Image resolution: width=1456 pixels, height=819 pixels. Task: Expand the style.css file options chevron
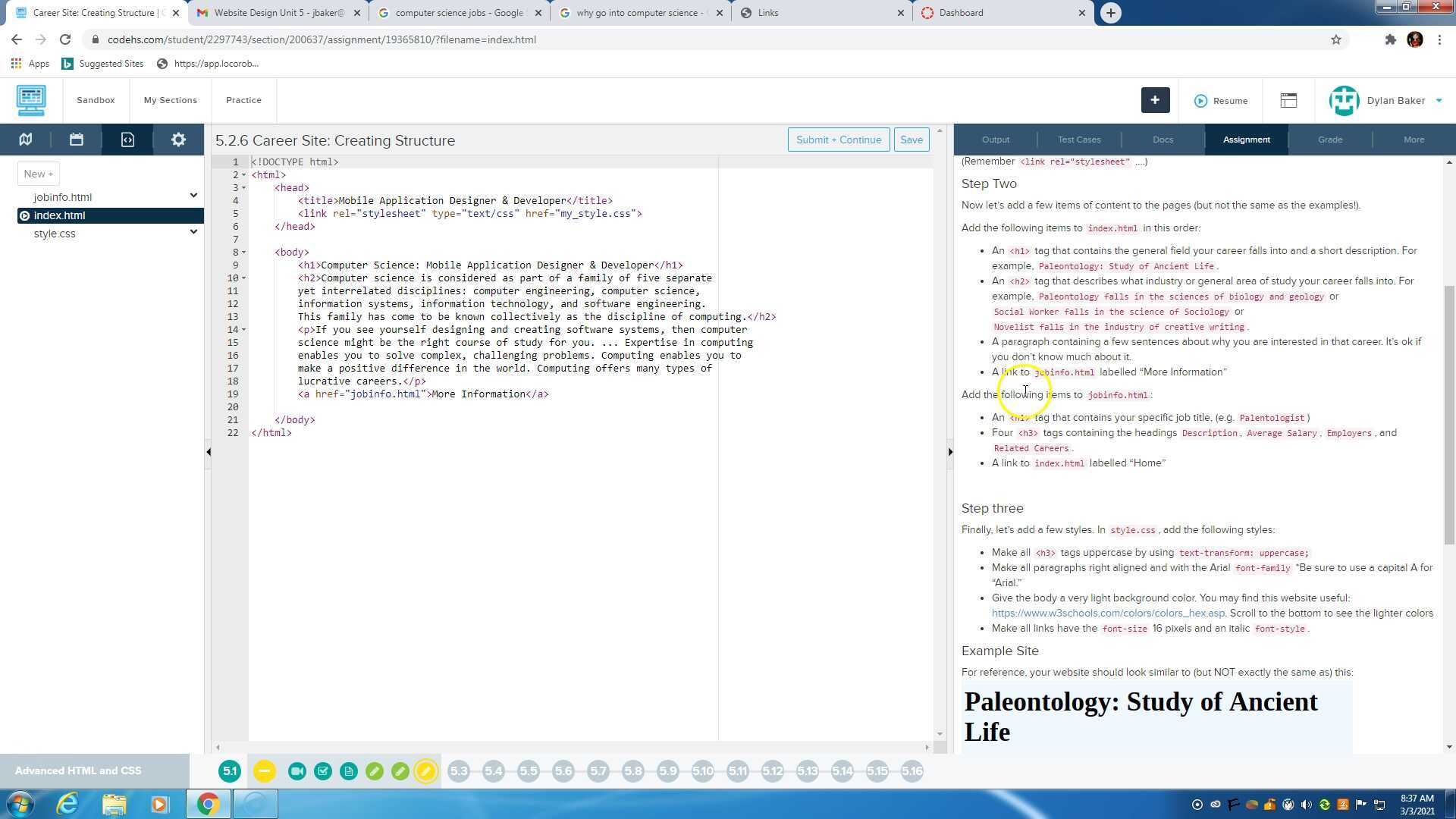click(x=193, y=232)
